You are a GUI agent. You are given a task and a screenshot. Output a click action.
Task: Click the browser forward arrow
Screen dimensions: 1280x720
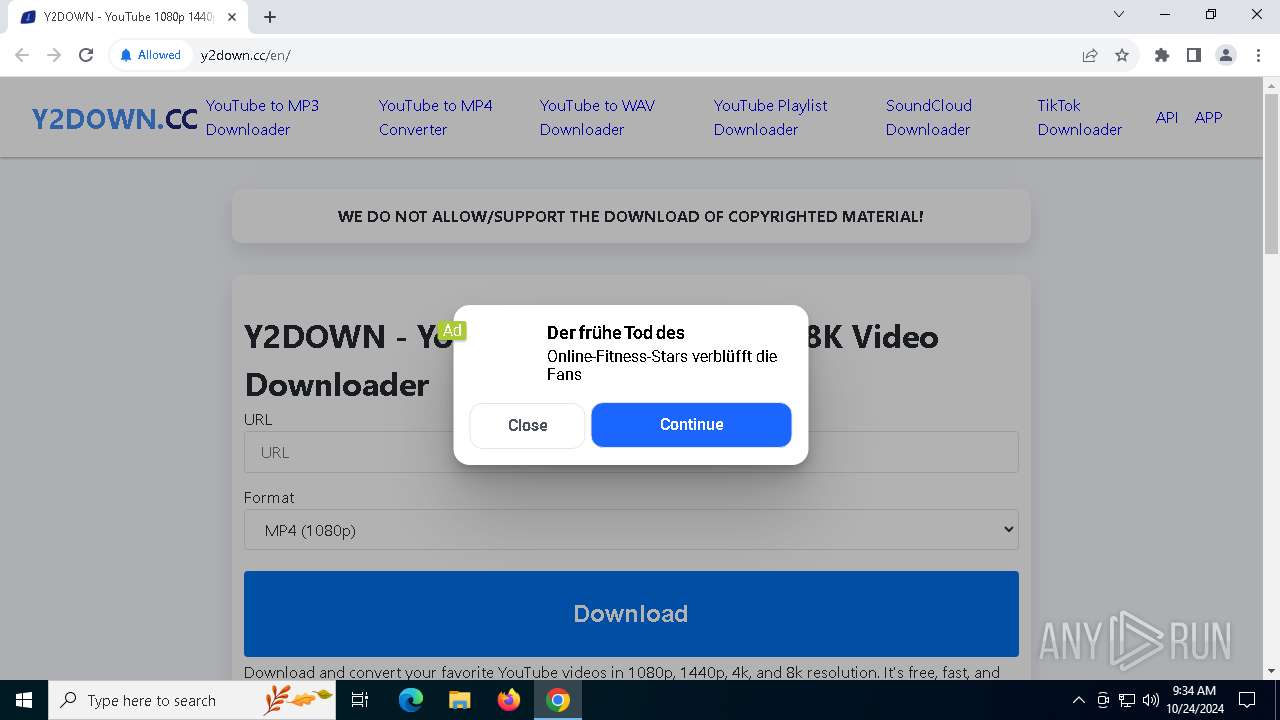[54, 55]
